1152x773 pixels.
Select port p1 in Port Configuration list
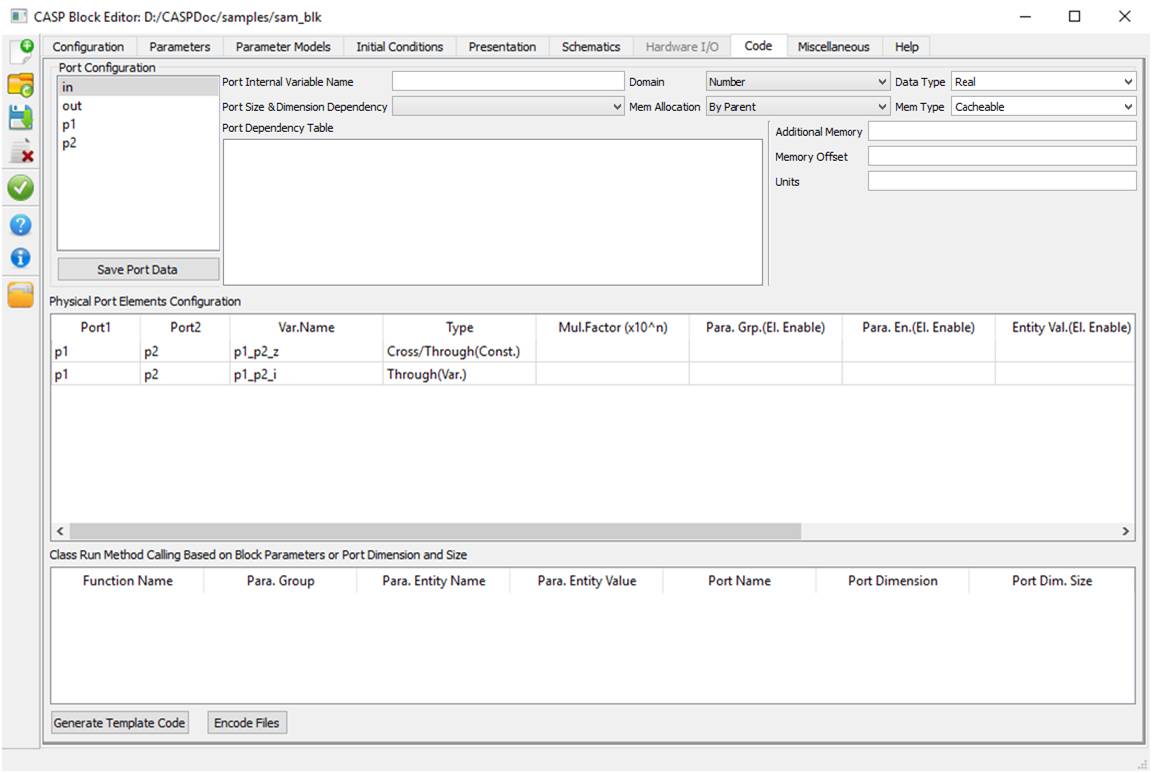[x=69, y=125]
